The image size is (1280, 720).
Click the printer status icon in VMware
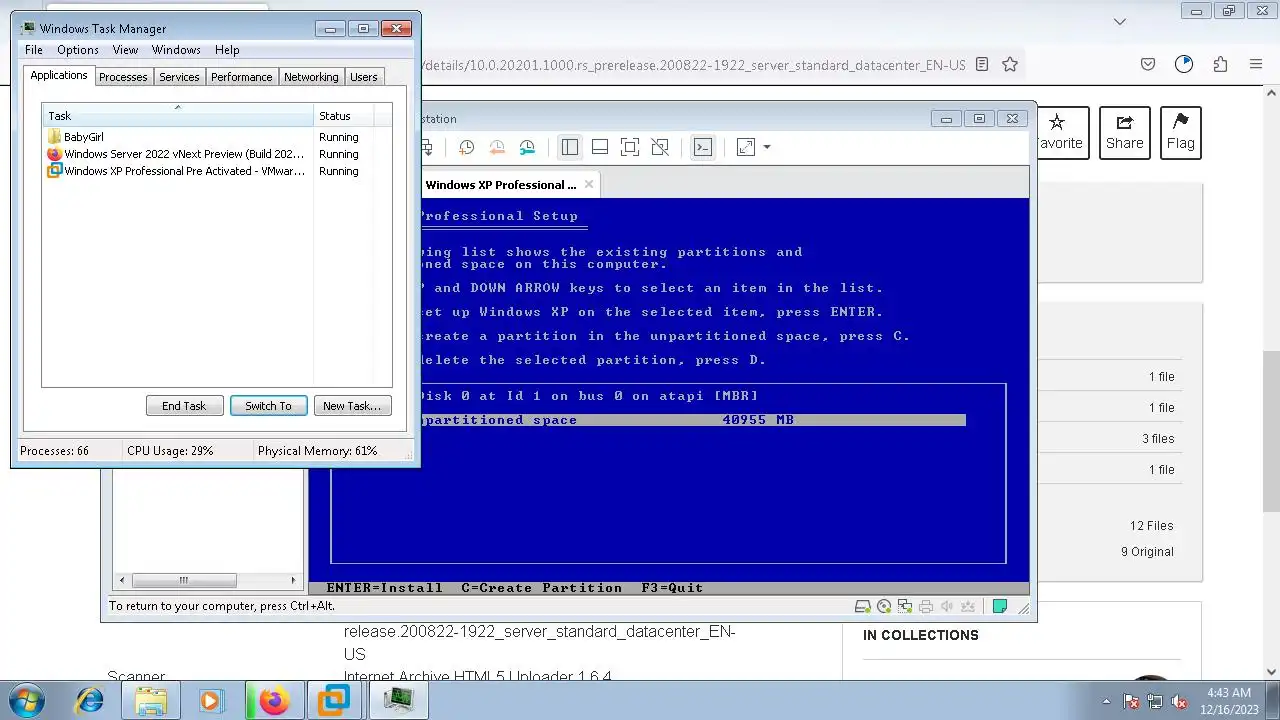pos(926,606)
